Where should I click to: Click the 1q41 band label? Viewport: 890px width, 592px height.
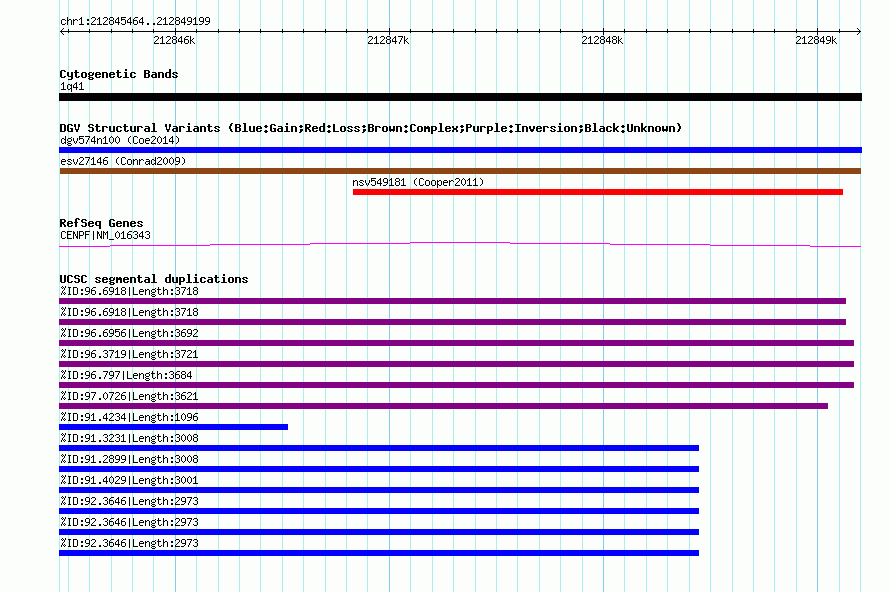pos(72,86)
